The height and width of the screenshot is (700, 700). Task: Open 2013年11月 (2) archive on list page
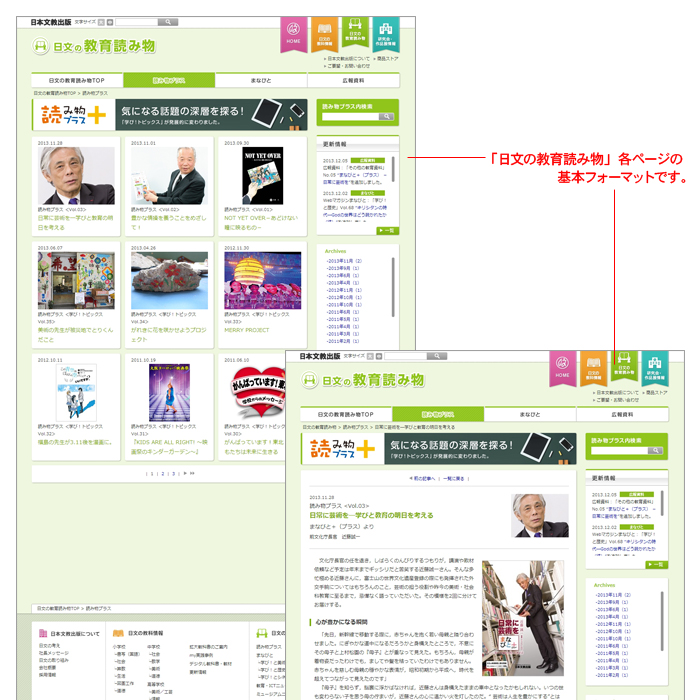pos(344,261)
